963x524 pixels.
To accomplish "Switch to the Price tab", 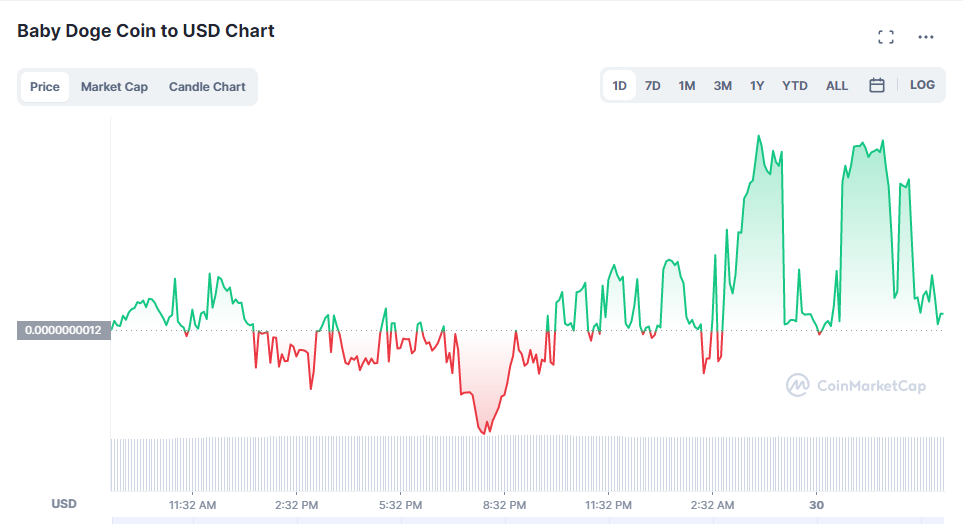I will [x=45, y=87].
